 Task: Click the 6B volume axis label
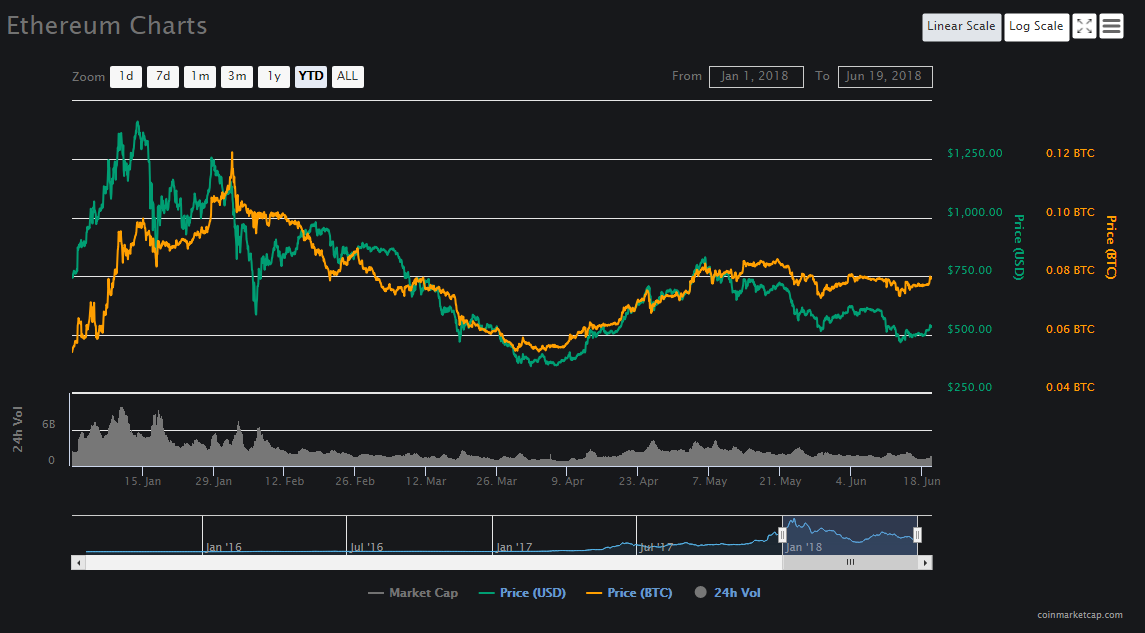[x=48, y=424]
